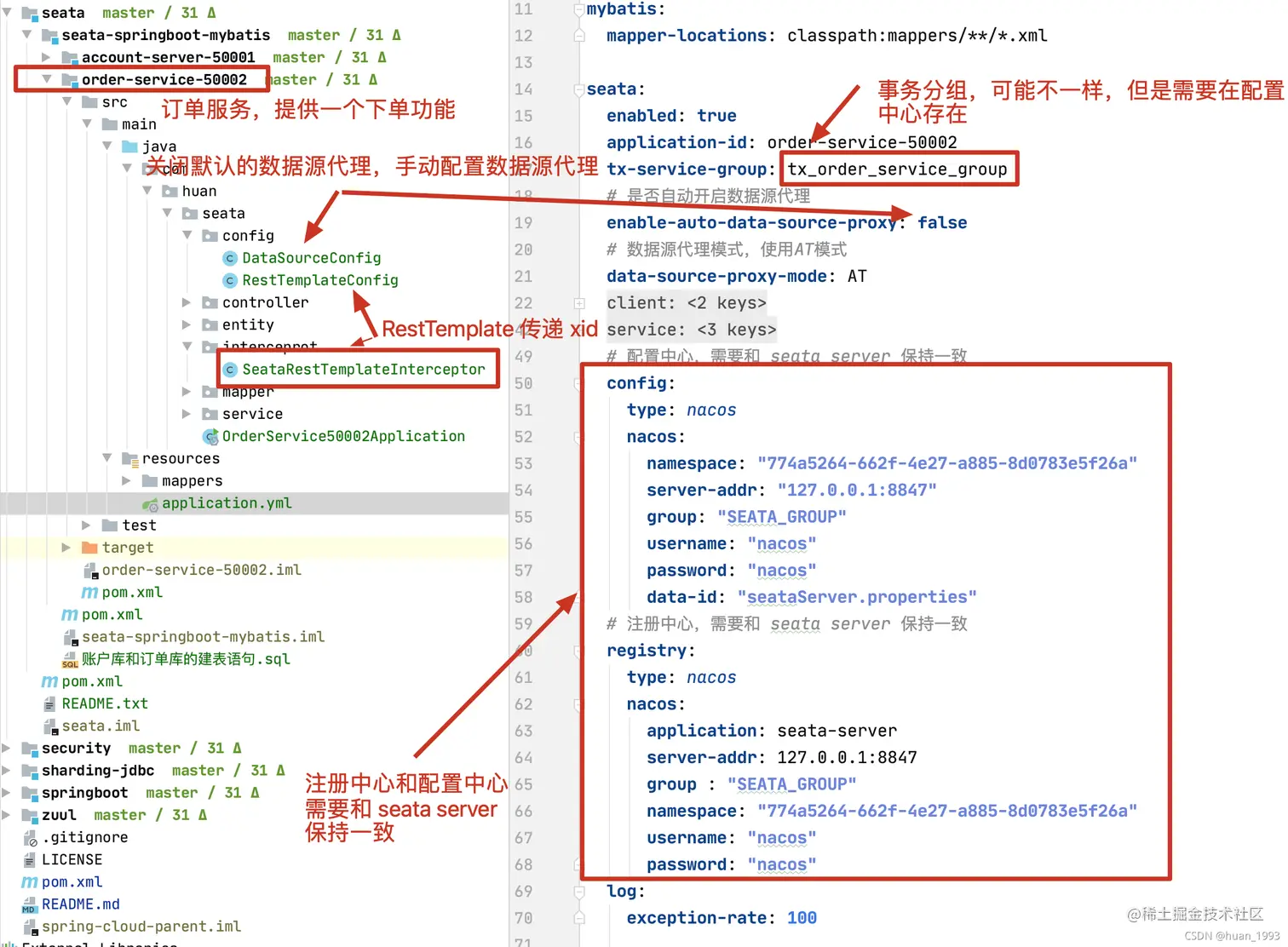Expand the sharding-jdbc module node
The image size is (1288, 947).
pos(6,771)
